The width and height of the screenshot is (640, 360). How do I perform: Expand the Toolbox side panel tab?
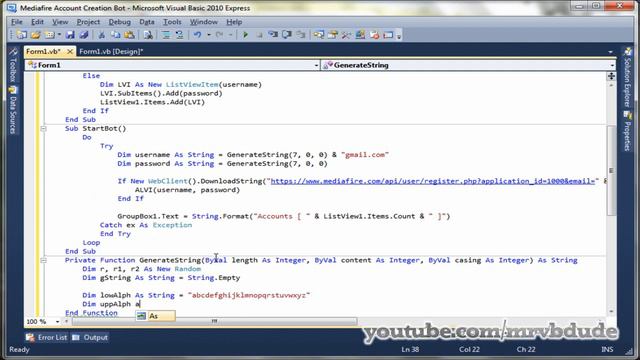13,65
